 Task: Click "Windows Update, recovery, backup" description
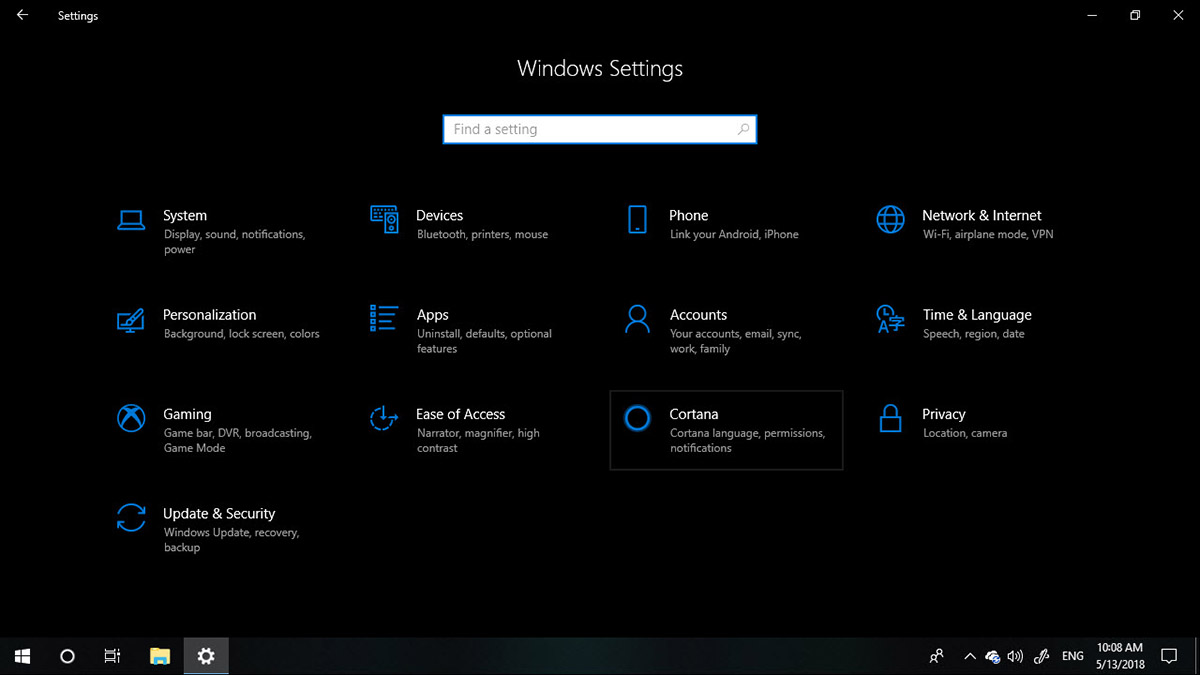tap(232, 540)
